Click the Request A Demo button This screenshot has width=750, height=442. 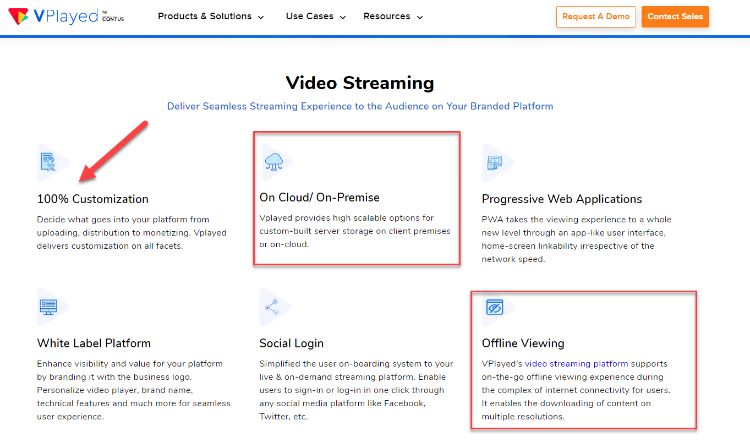pyautogui.click(x=596, y=16)
